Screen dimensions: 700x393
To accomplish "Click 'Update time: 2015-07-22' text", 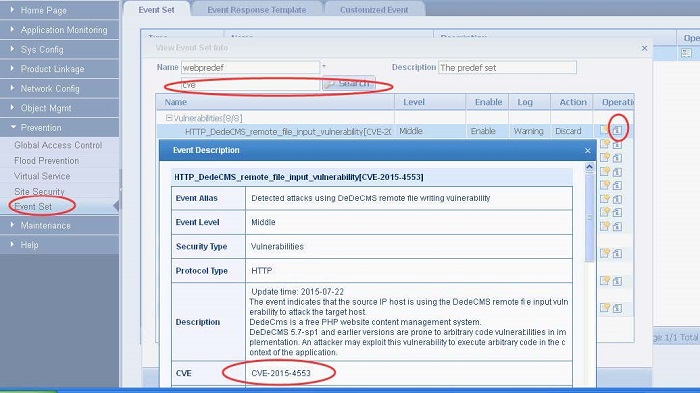I will click(x=297, y=292).
